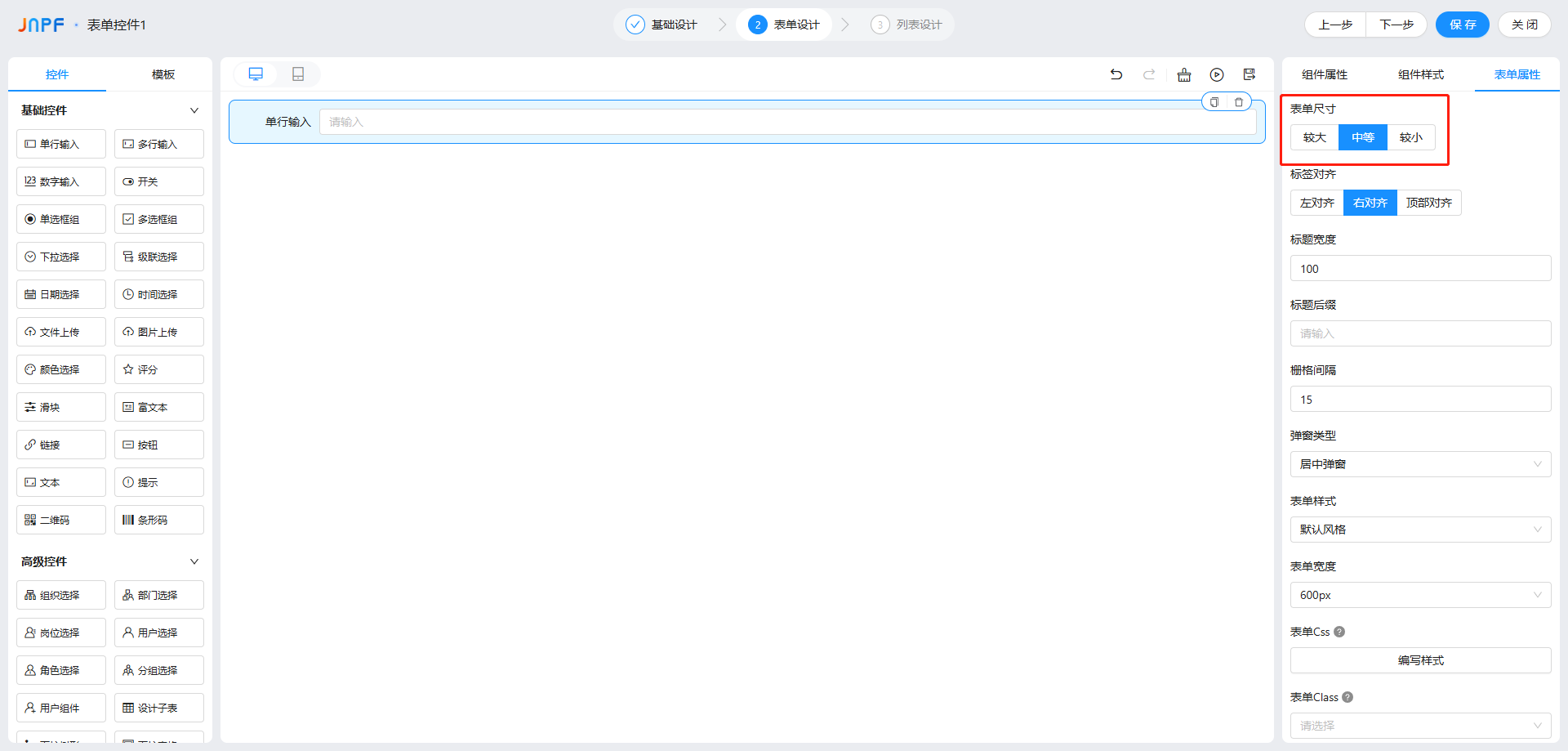Add 颜色选择 control from the palette
1568x751 pixels.
pyautogui.click(x=61, y=369)
